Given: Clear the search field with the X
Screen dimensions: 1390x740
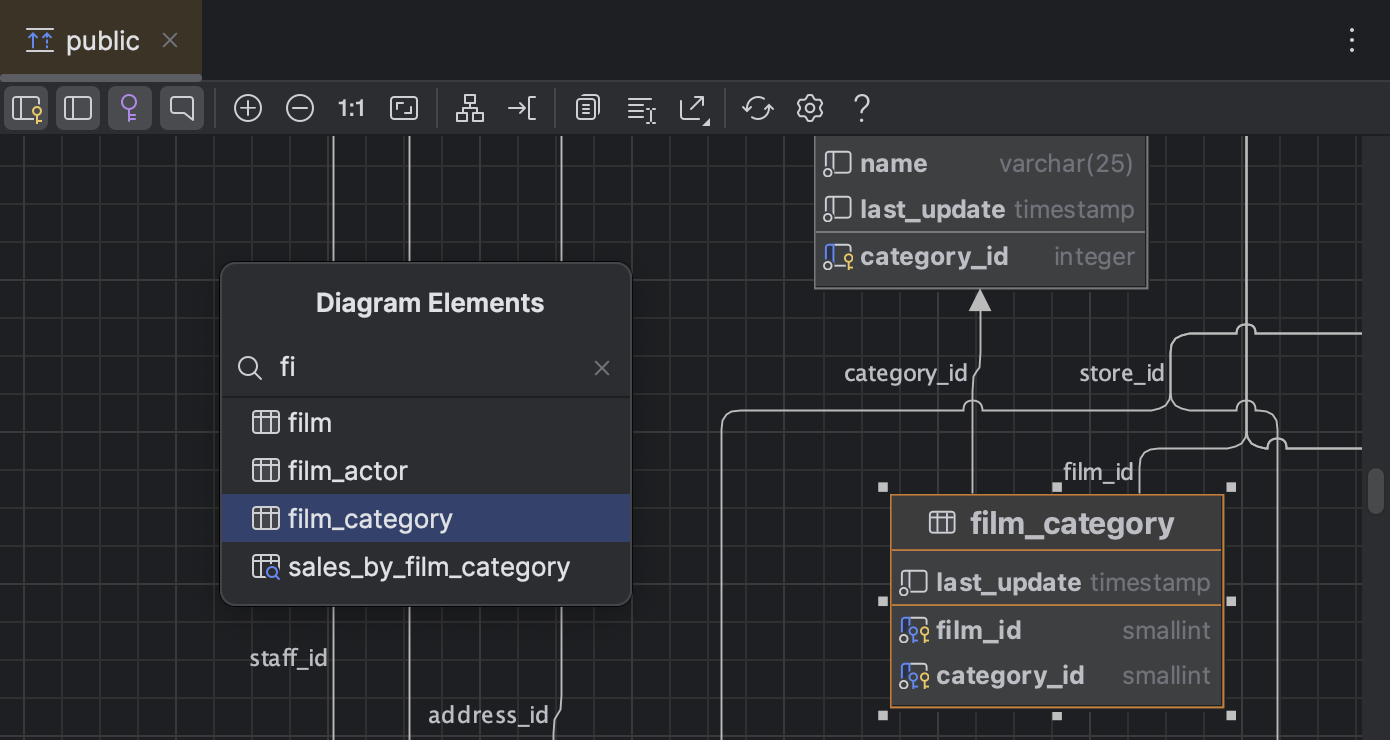Looking at the screenshot, I should (601, 368).
